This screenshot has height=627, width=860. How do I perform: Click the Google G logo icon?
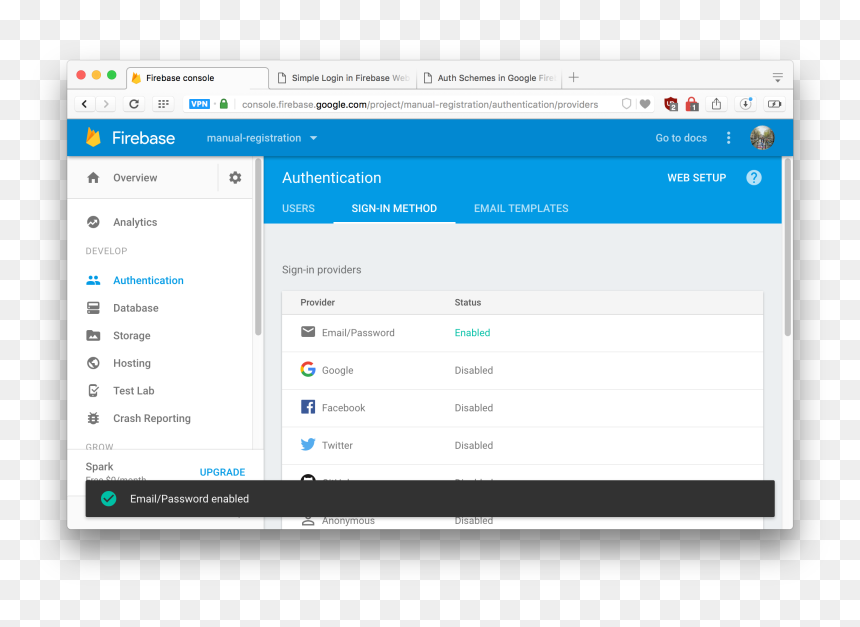[x=308, y=369]
